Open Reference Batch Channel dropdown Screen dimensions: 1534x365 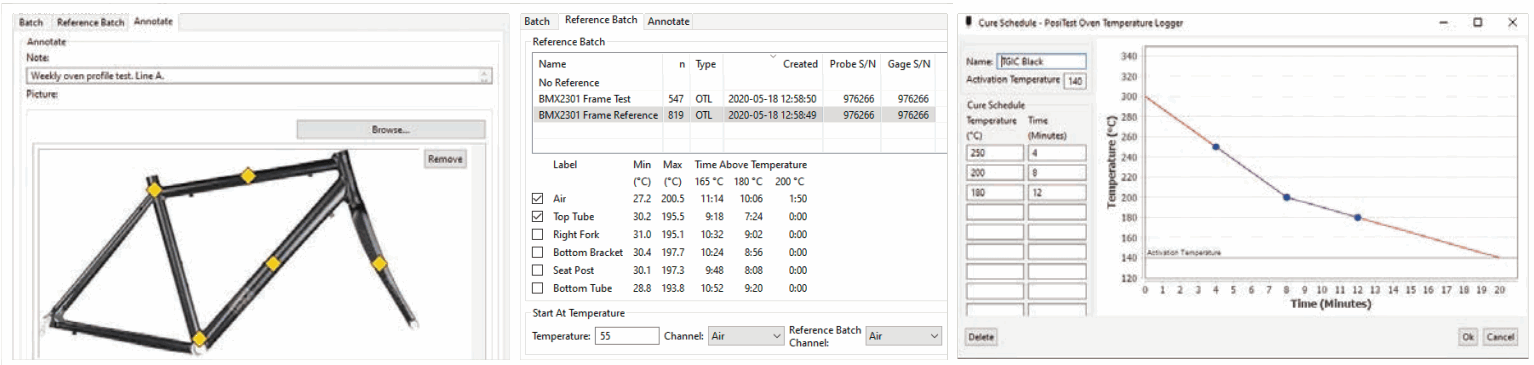tap(904, 336)
